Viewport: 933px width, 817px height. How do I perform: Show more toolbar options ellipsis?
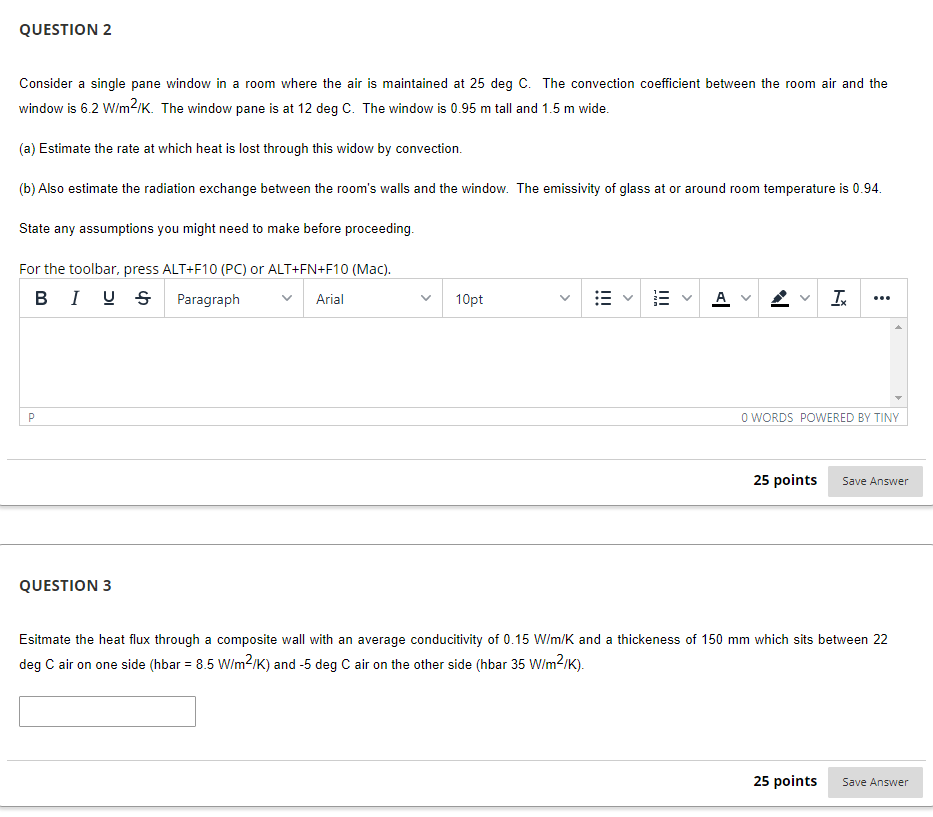click(x=881, y=298)
